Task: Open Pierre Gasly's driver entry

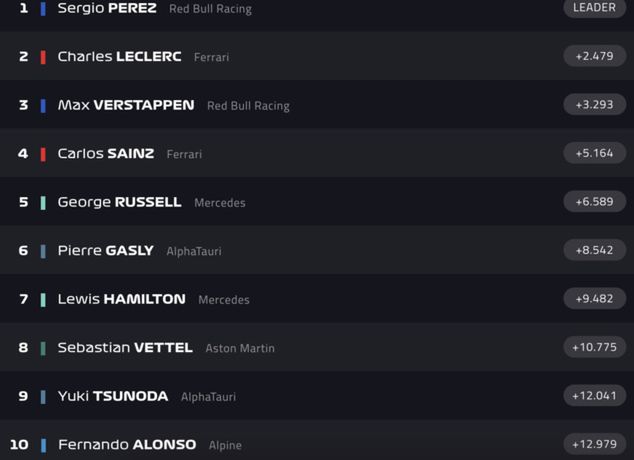Action: click(x=105, y=250)
